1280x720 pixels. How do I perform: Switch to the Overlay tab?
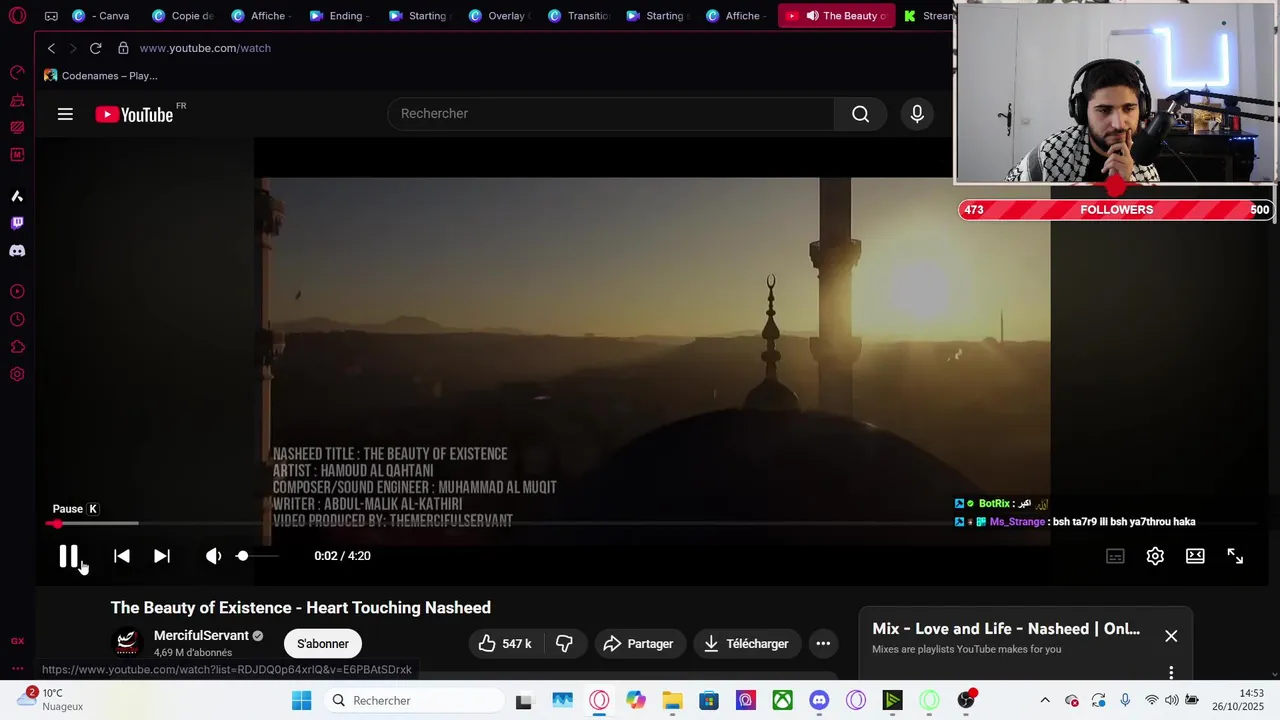coord(498,16)
